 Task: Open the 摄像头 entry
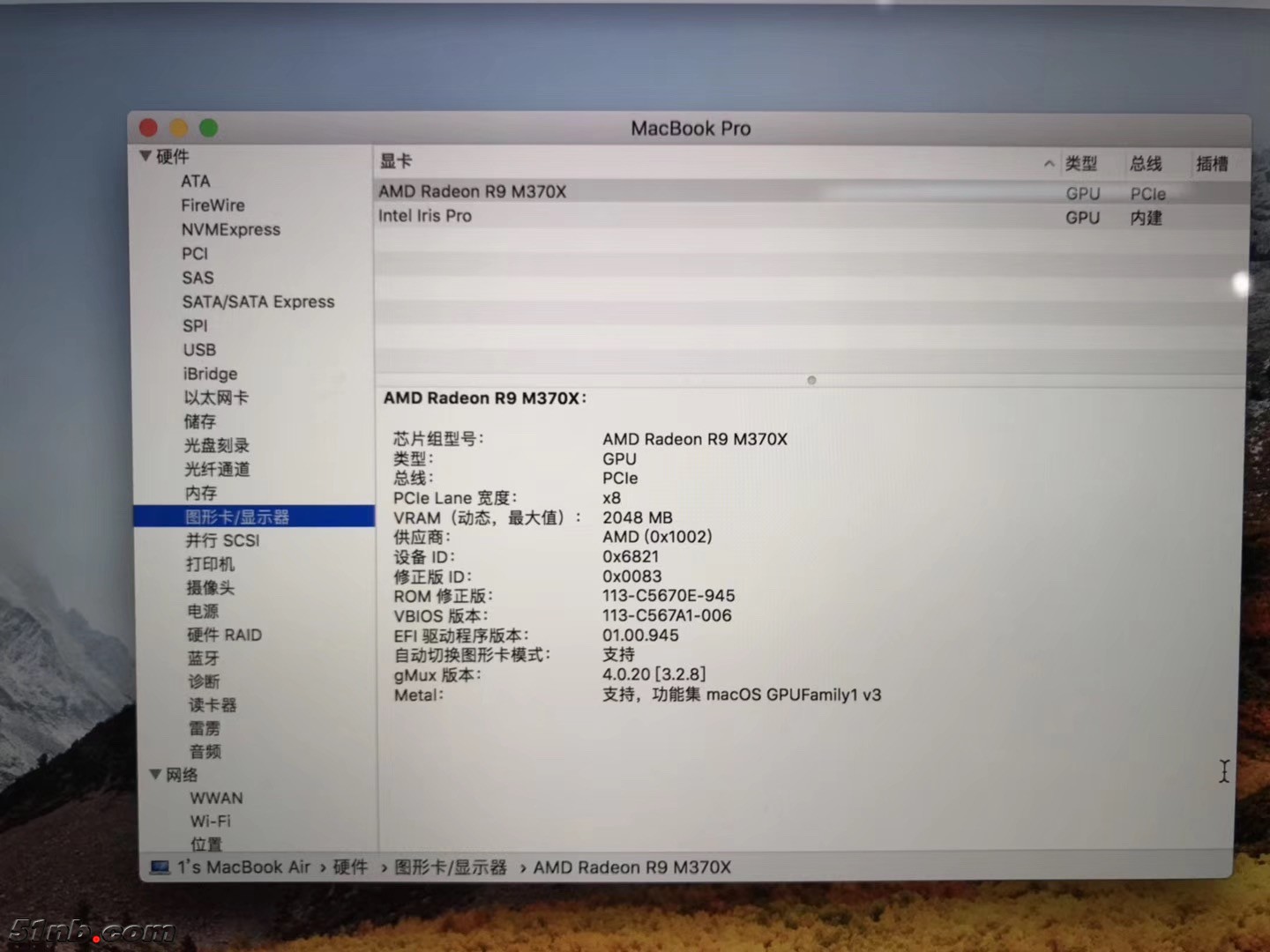(x=210, y=588)
